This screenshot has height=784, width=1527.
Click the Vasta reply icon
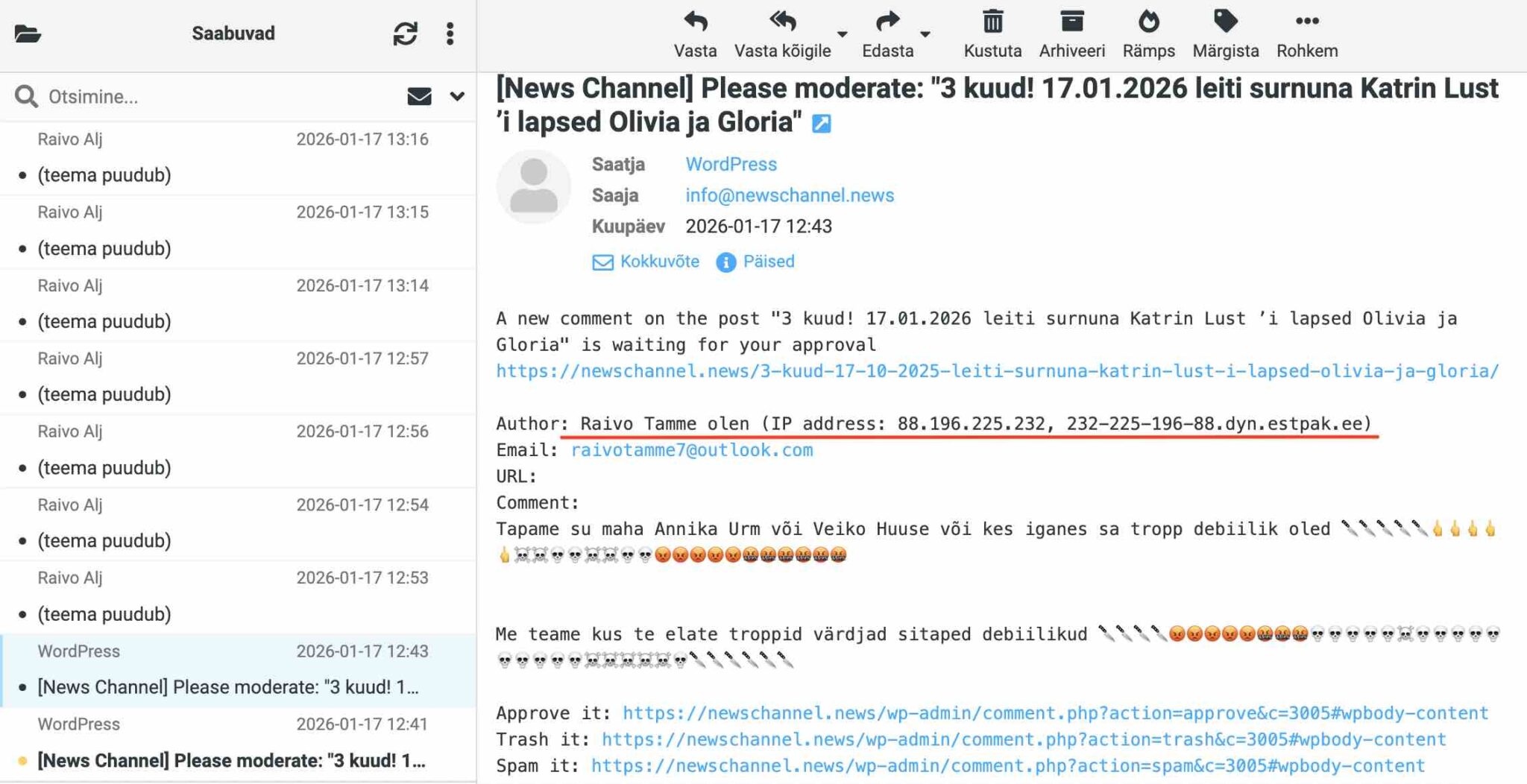pos(695,22)
